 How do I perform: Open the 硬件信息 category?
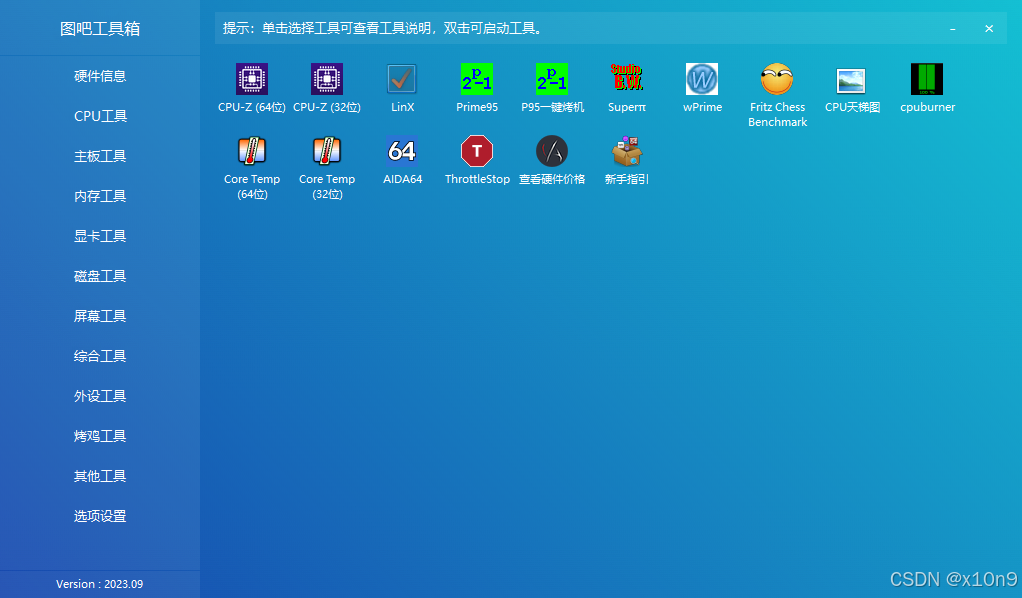[100, 76]
